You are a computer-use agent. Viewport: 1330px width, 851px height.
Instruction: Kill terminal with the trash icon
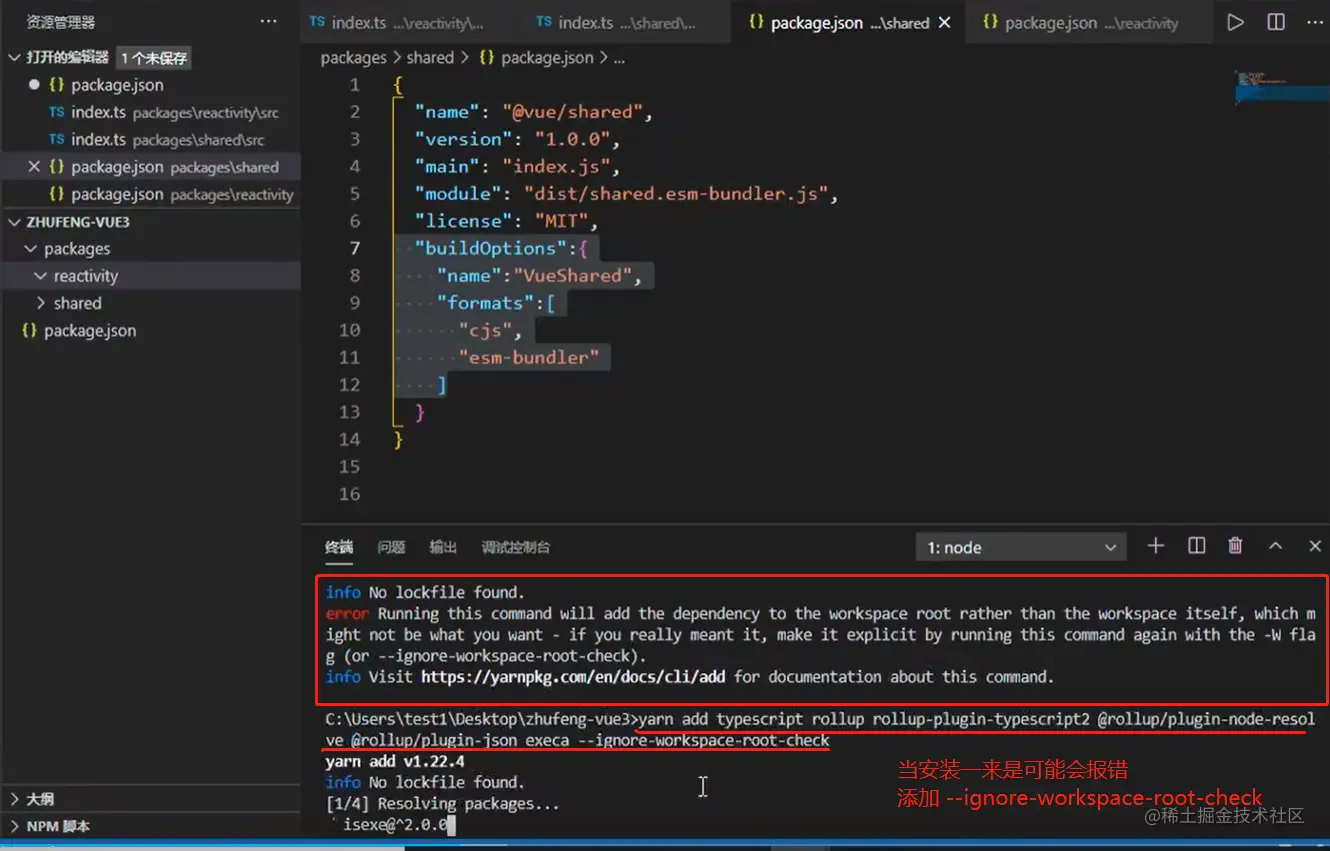[1236, 546]
